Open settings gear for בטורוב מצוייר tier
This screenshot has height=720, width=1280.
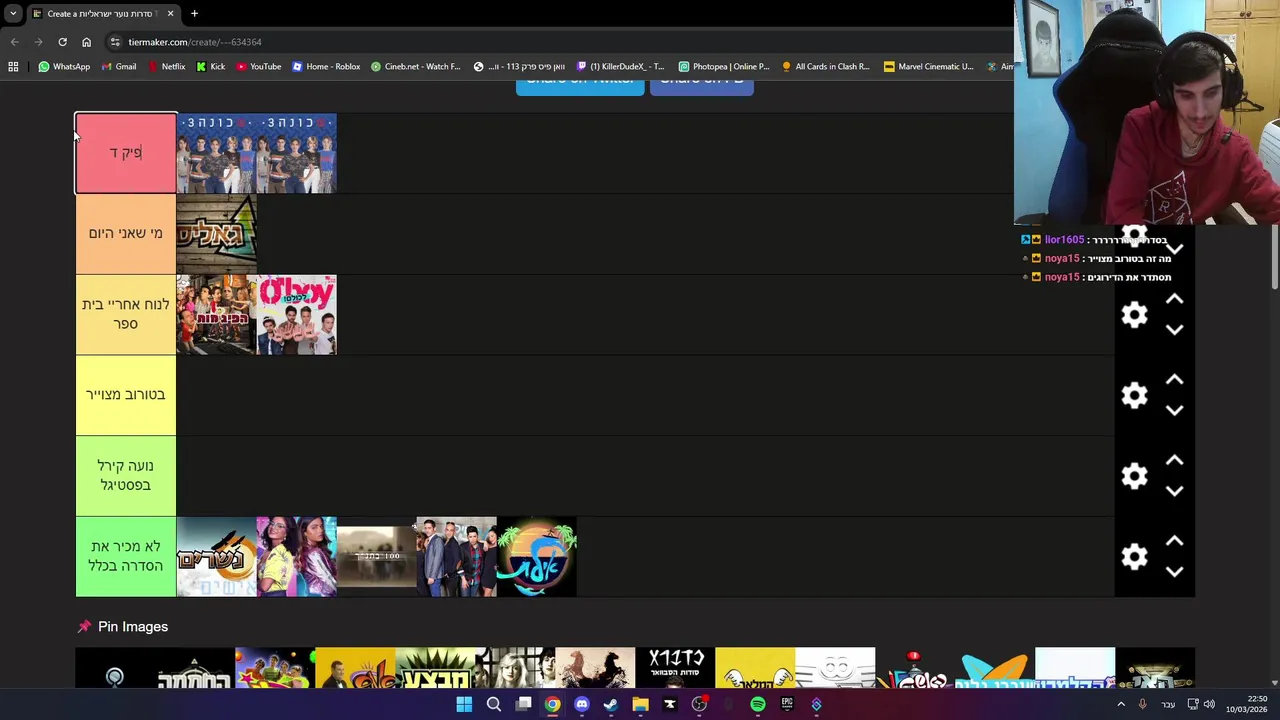[x=1134, y=395]
